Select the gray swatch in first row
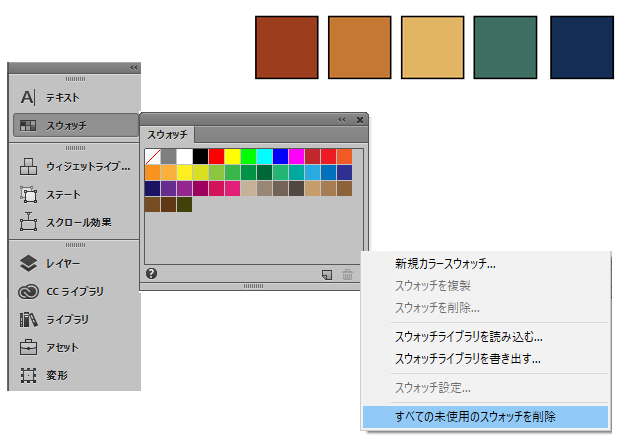The height and width of the screenshot is (446, 628). [x=169, y=157]
